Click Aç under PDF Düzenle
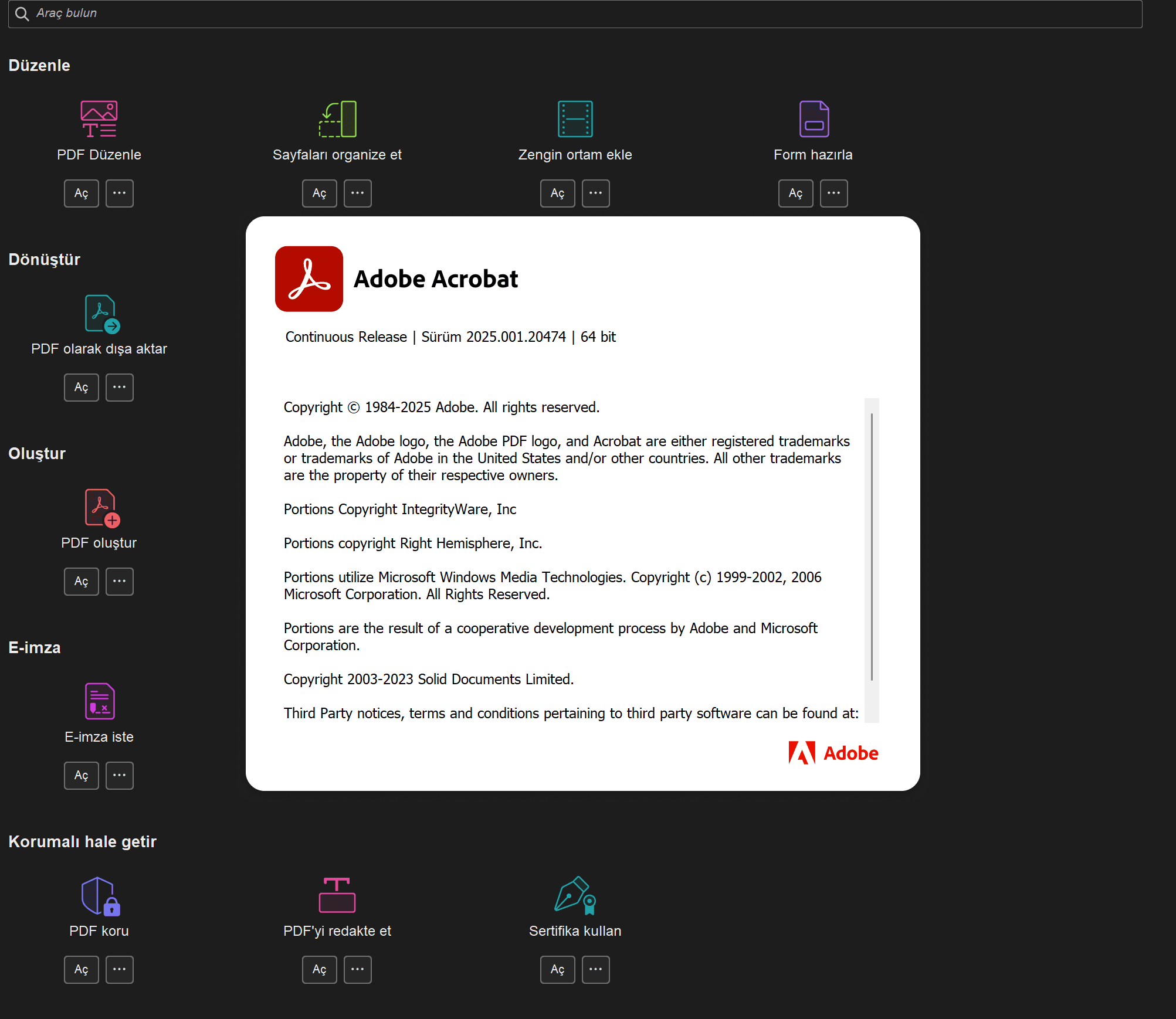The image size is (1176, 1019). 82,193
